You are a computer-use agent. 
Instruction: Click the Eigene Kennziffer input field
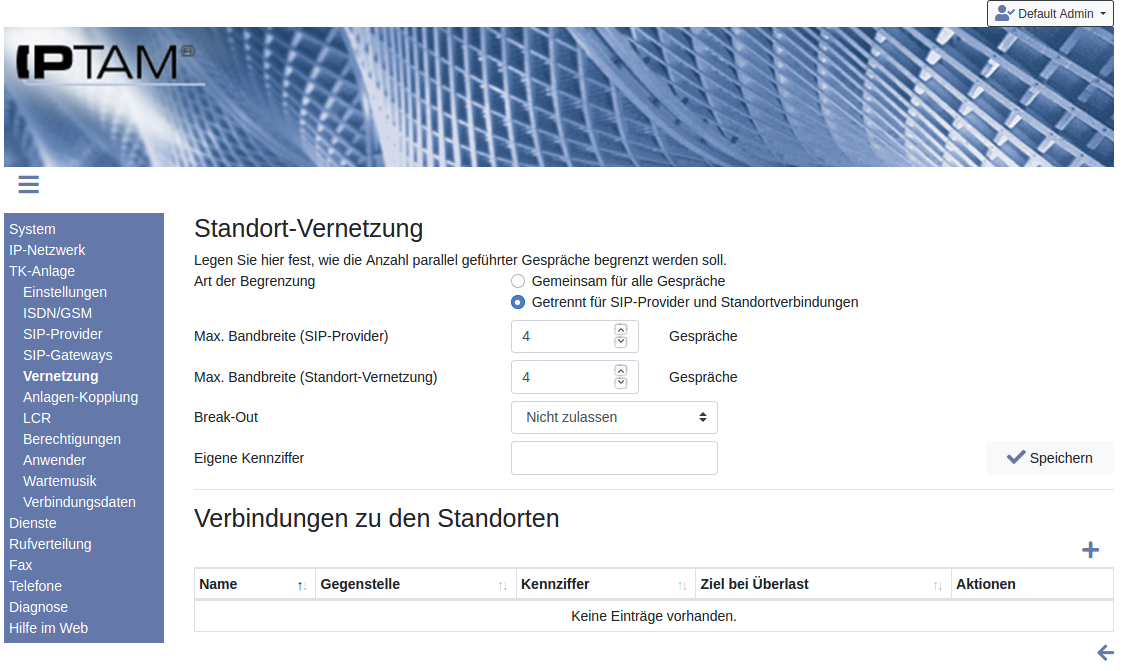(x=614, y=458)
